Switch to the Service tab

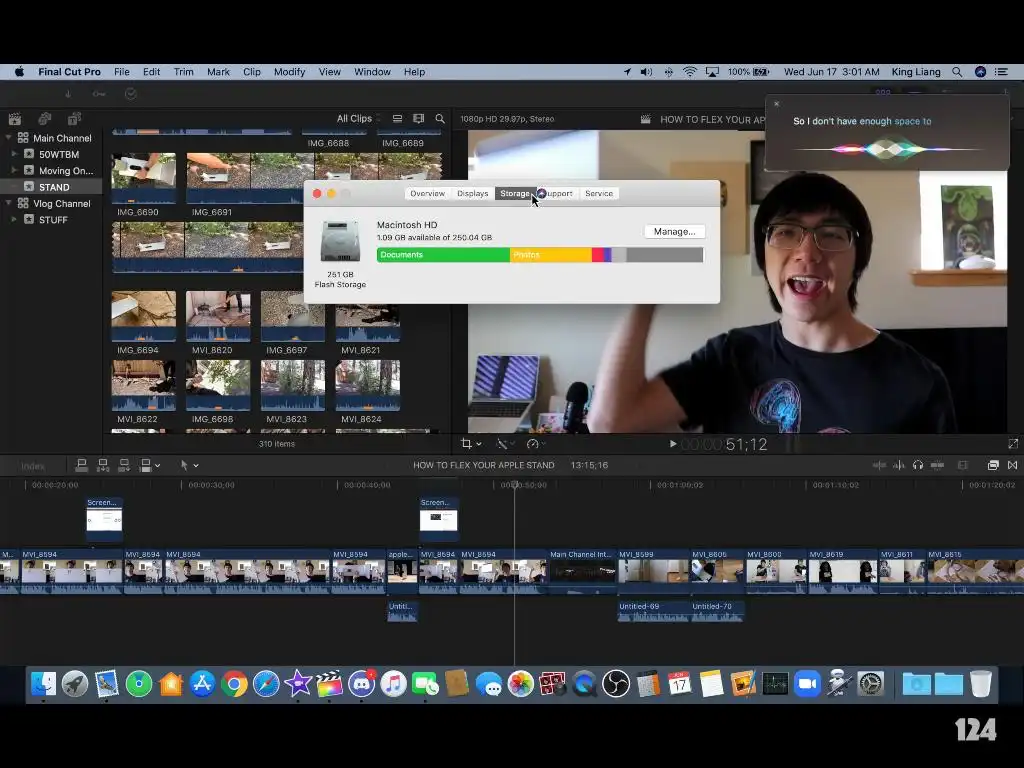(x=599, y=193)
